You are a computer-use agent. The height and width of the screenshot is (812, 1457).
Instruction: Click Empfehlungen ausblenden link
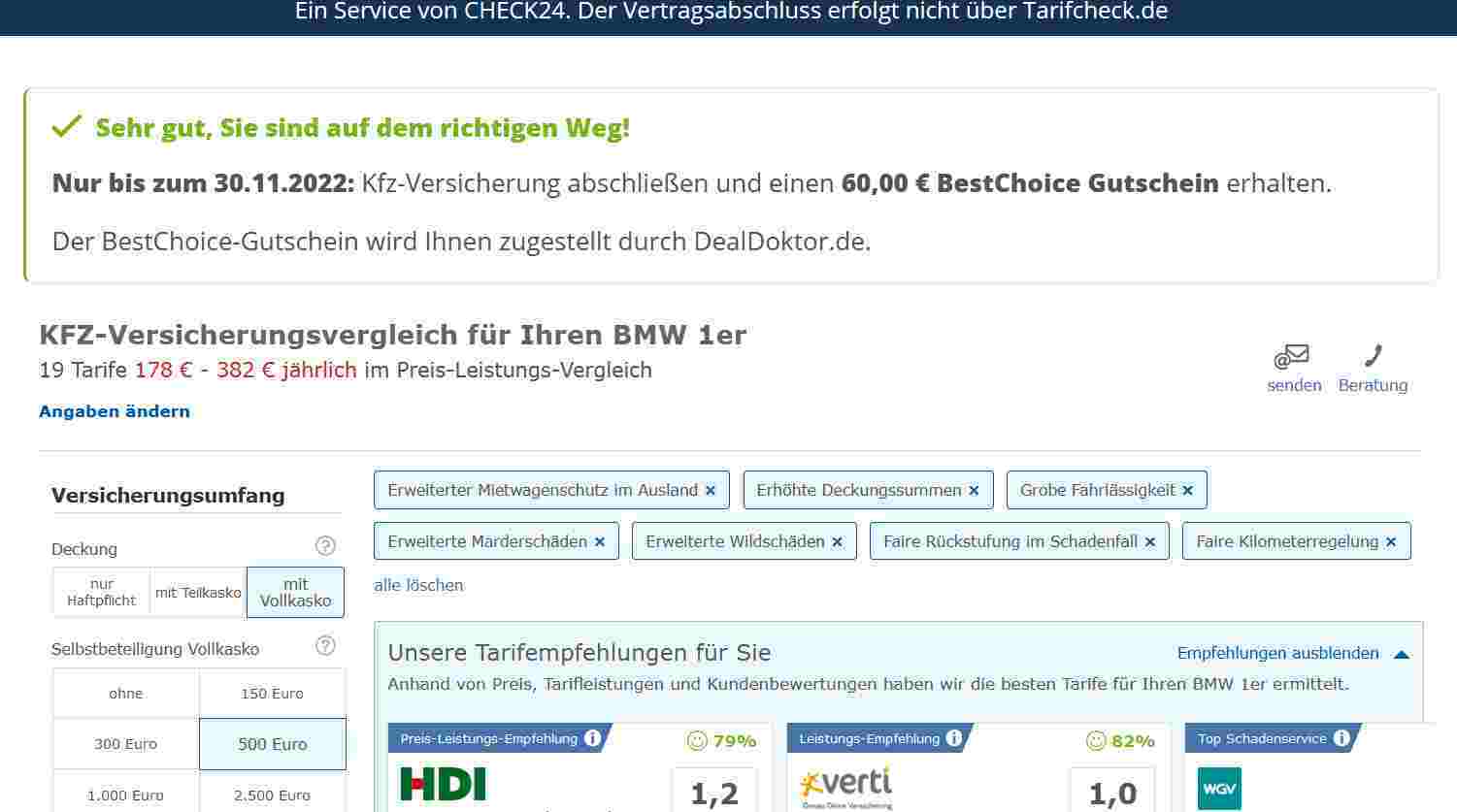coord(1277,653)
